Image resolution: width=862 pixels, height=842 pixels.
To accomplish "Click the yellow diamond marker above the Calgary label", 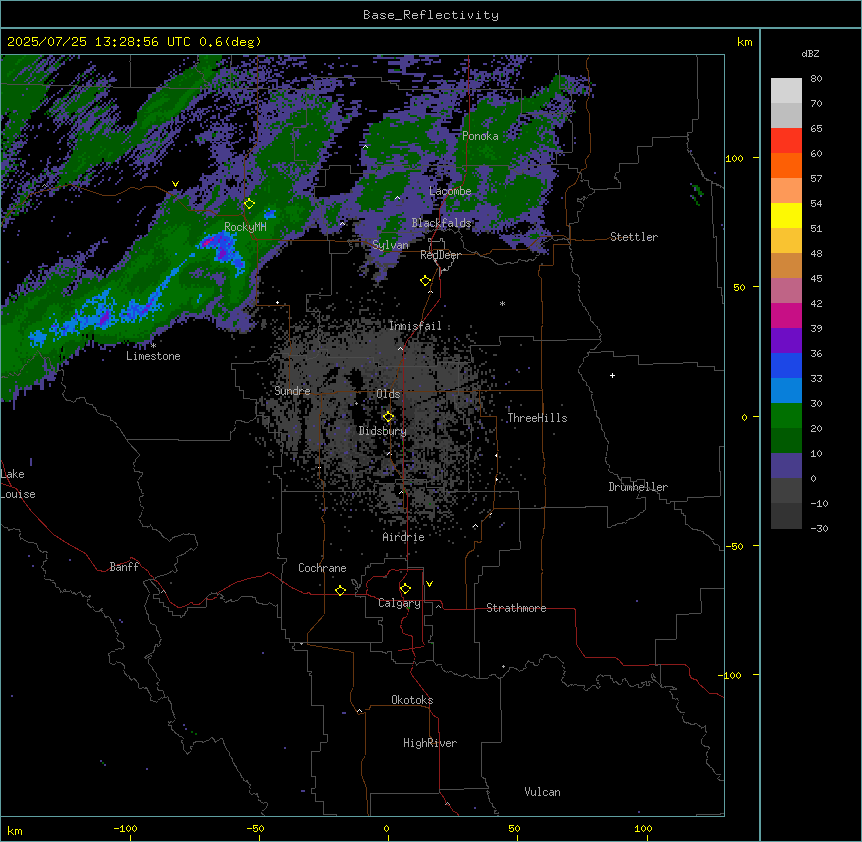I will 405,589.
